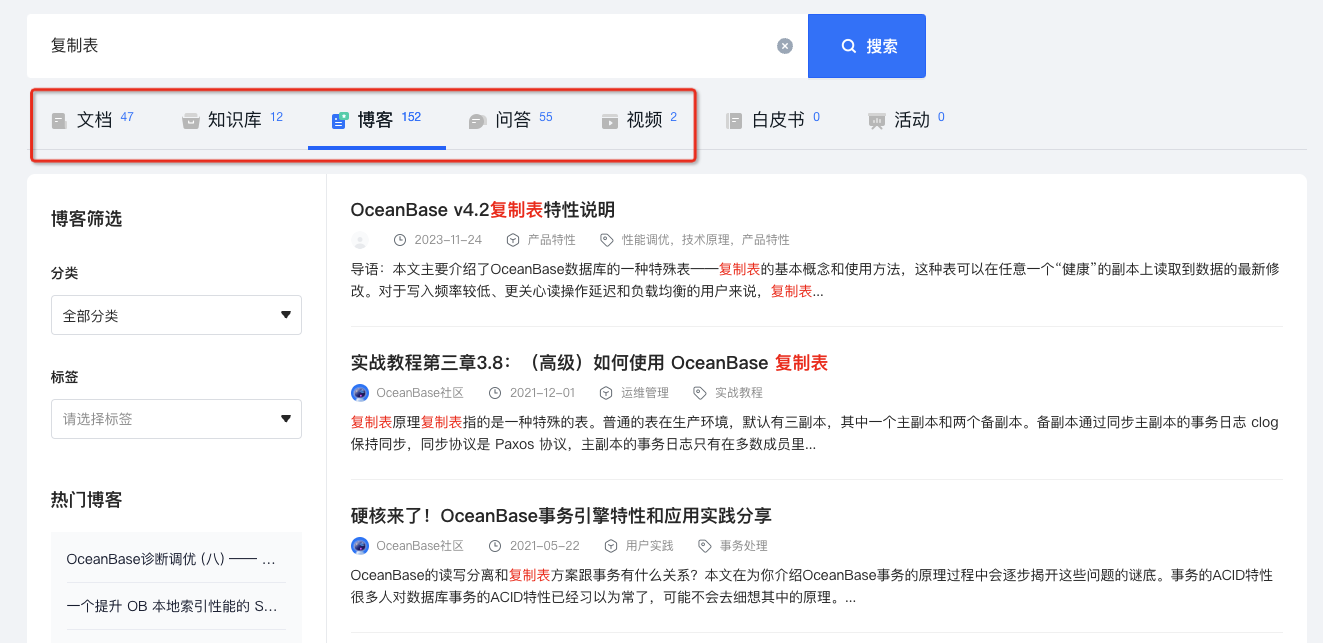Click the category icon beside 产品特性

tap(513, 240)
